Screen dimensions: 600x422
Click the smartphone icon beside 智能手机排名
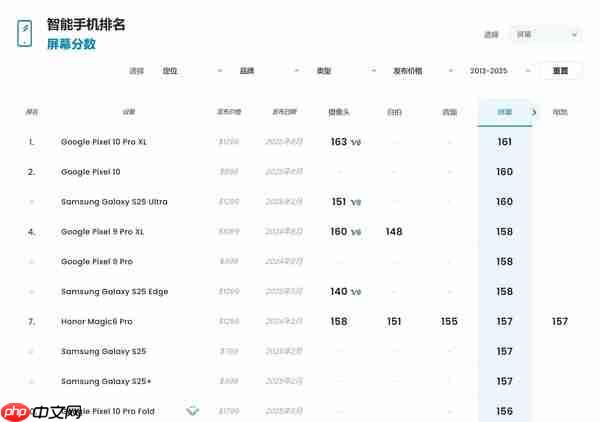pos(24,33)
